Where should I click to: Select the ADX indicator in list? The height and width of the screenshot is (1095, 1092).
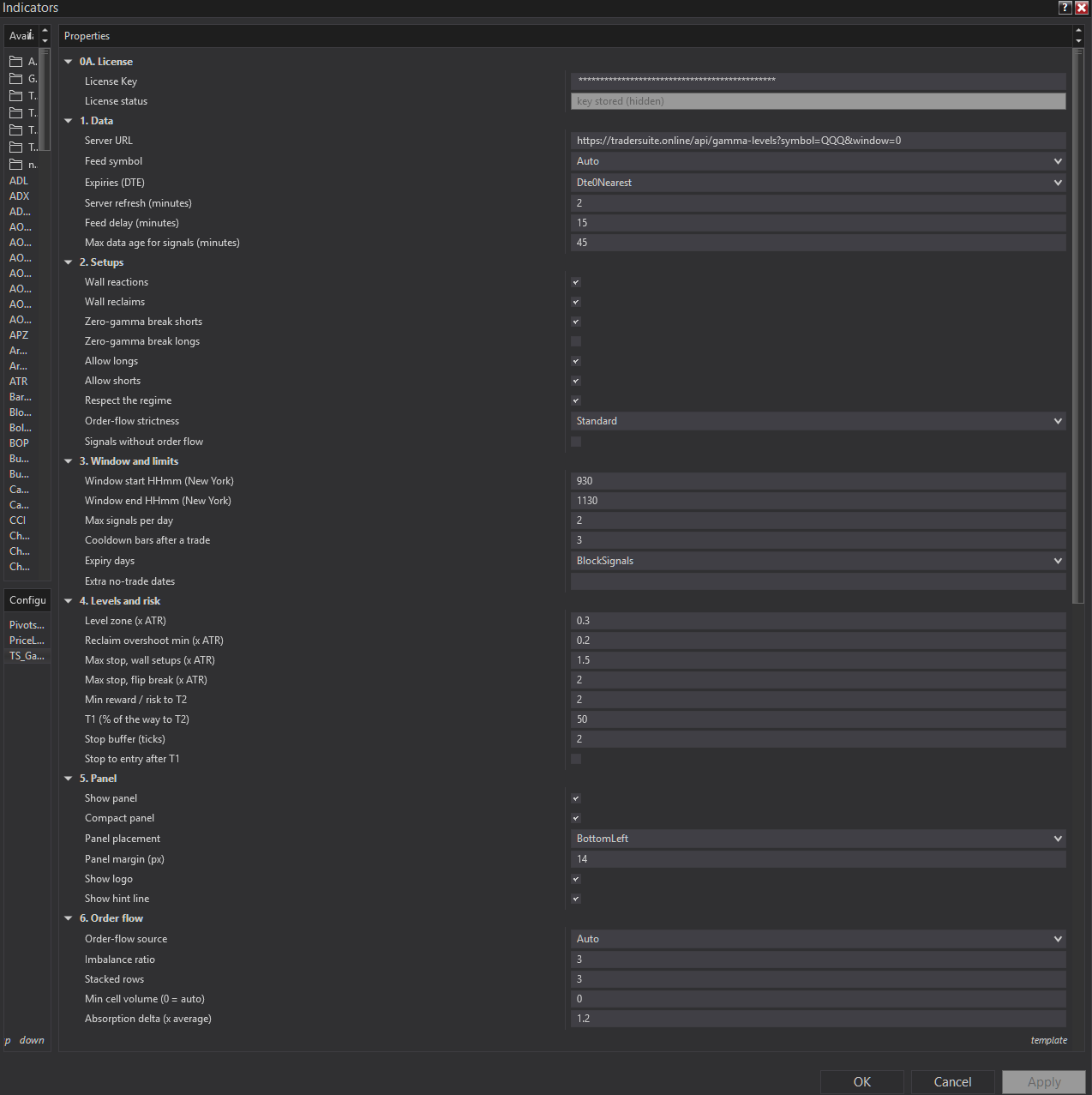pos(19,196)
